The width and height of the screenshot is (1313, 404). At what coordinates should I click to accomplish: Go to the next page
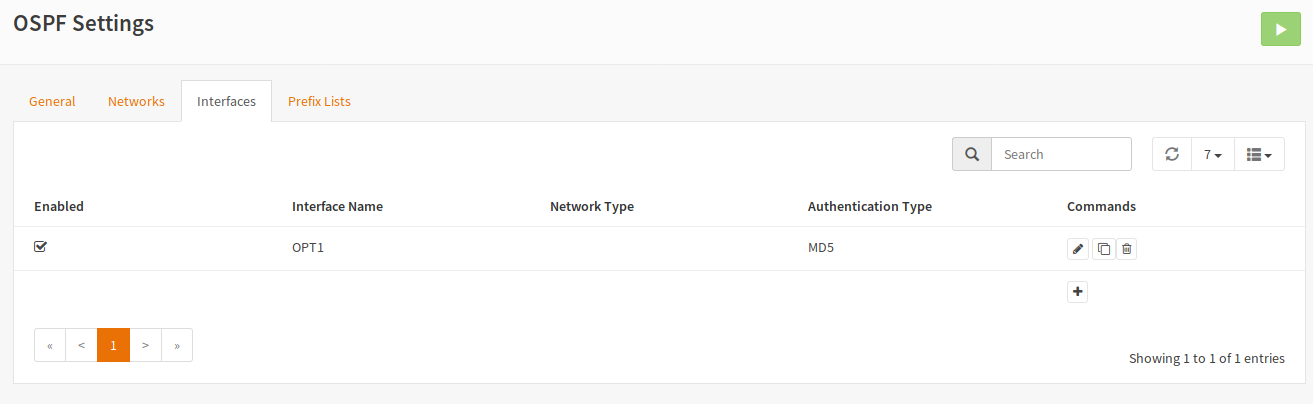pos(145,345)
